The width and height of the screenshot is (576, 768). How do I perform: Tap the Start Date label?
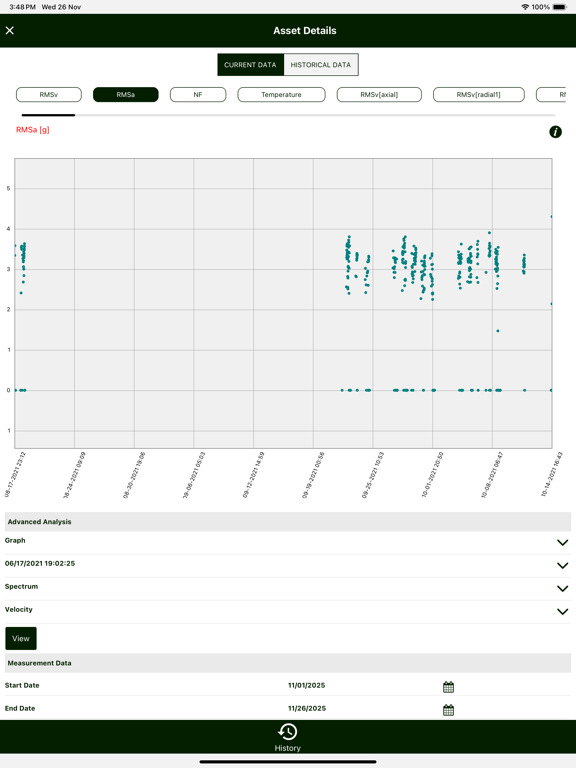pos(22,685)
